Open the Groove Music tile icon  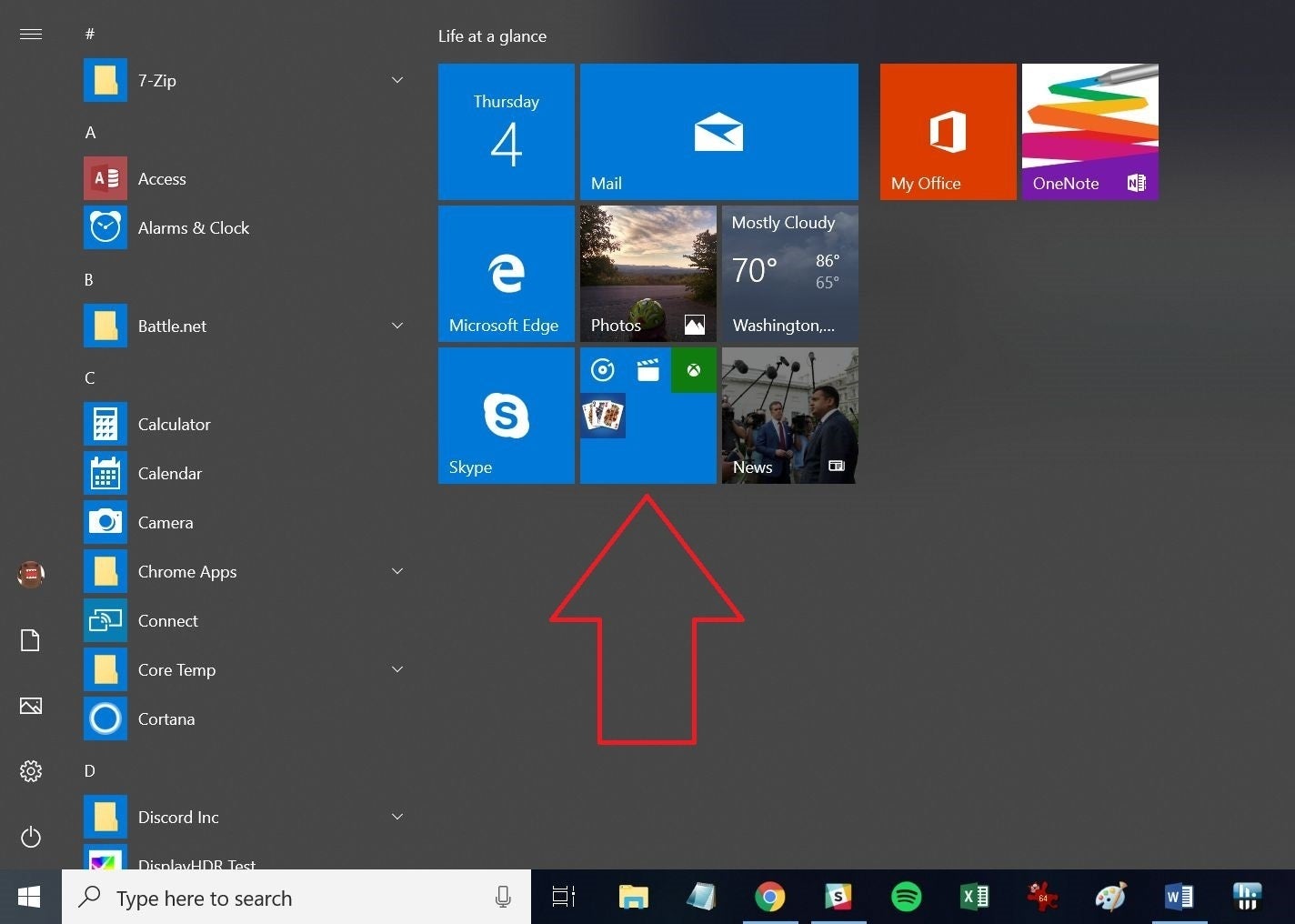coord(603,370)
